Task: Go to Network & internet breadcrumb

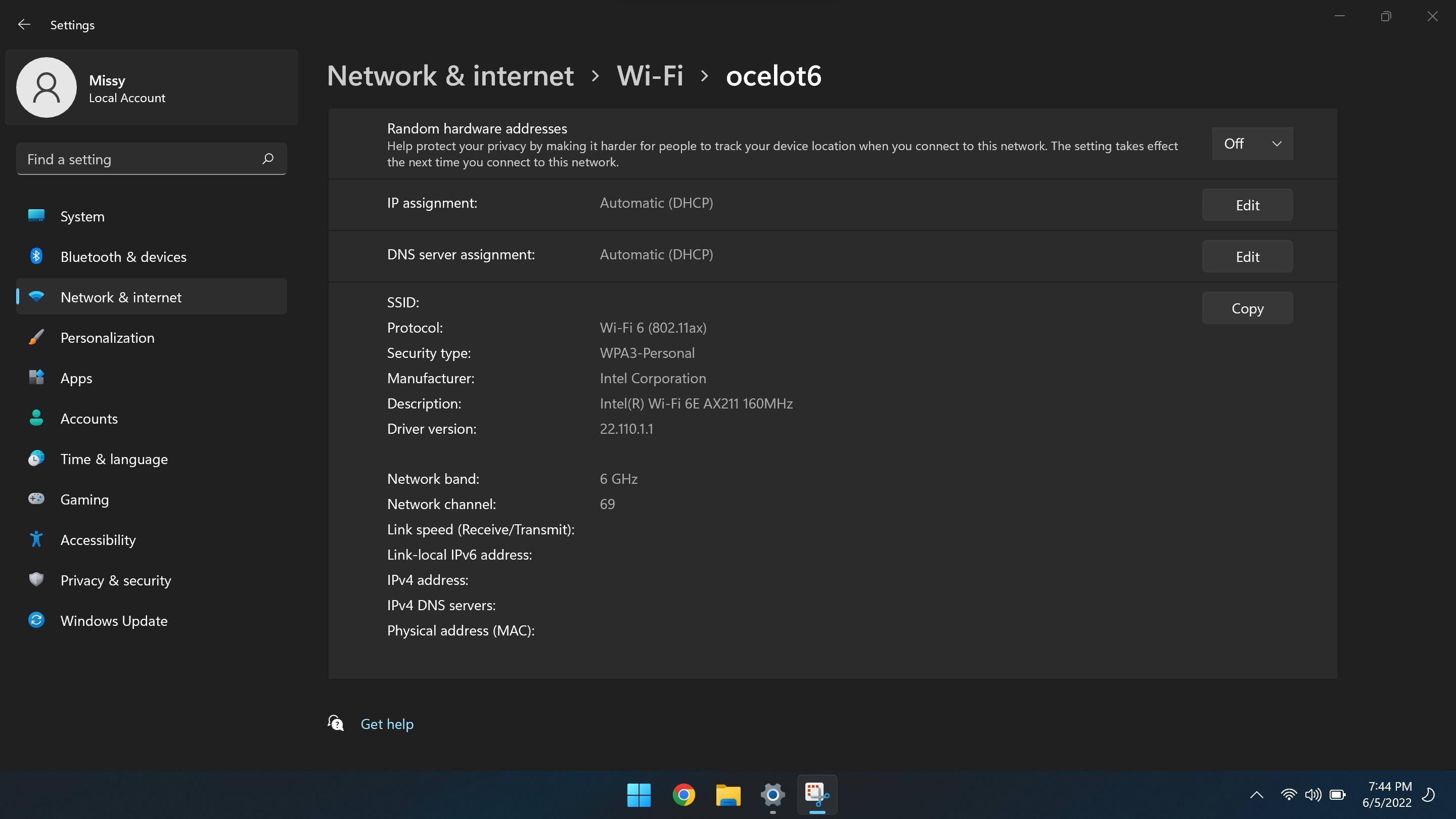Action: coord(450,76)
